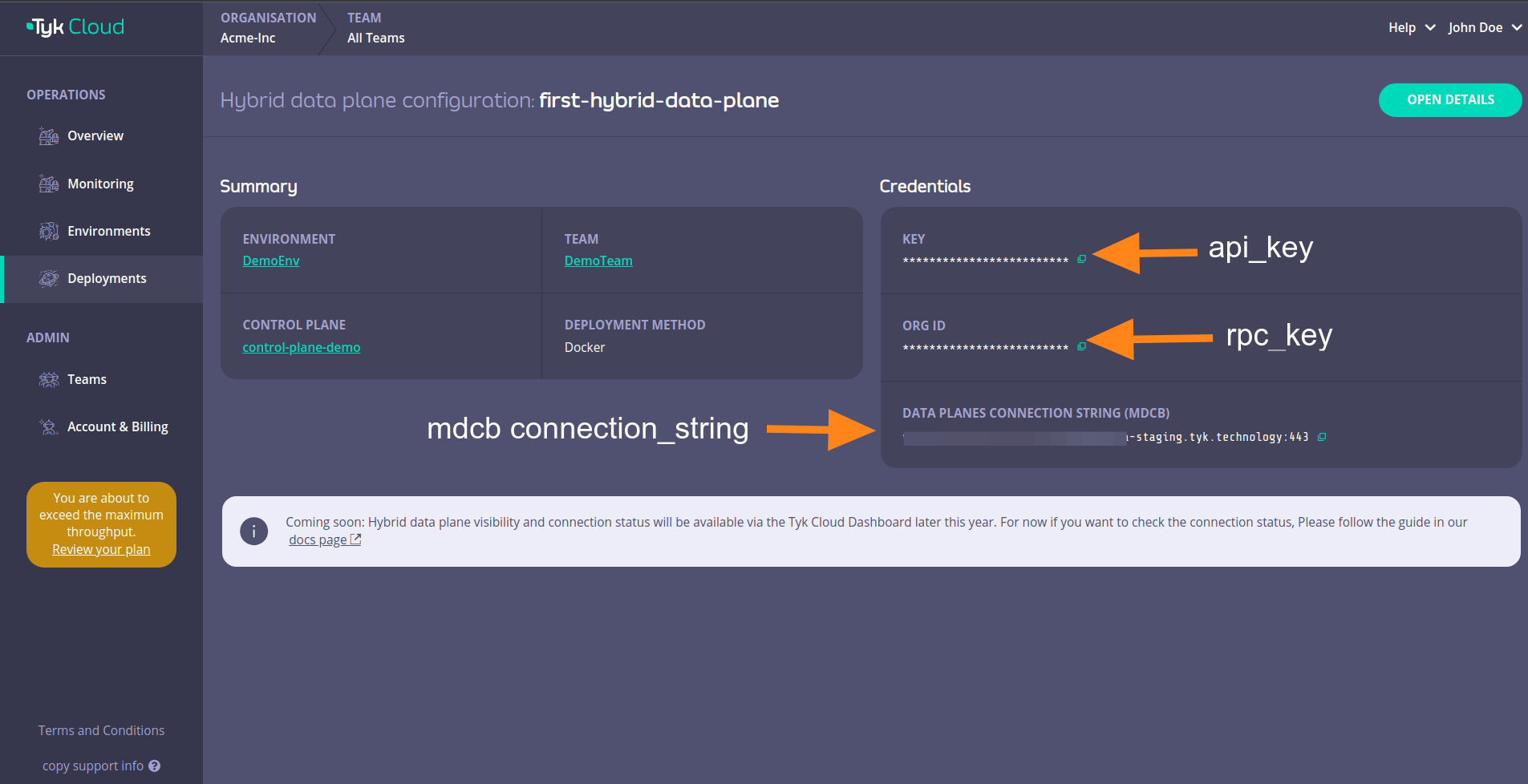This screenshot has height=784, width=1528.
Task: Open Account & Billing using its icon
Action: (x=48, y=426)
